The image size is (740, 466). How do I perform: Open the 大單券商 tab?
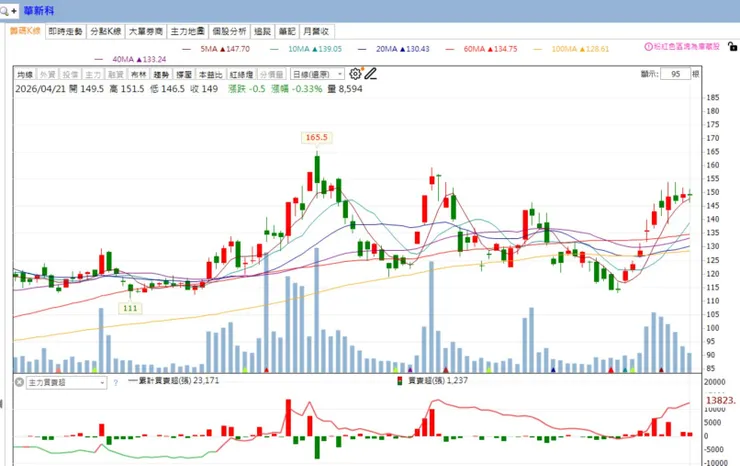(146, 32)
